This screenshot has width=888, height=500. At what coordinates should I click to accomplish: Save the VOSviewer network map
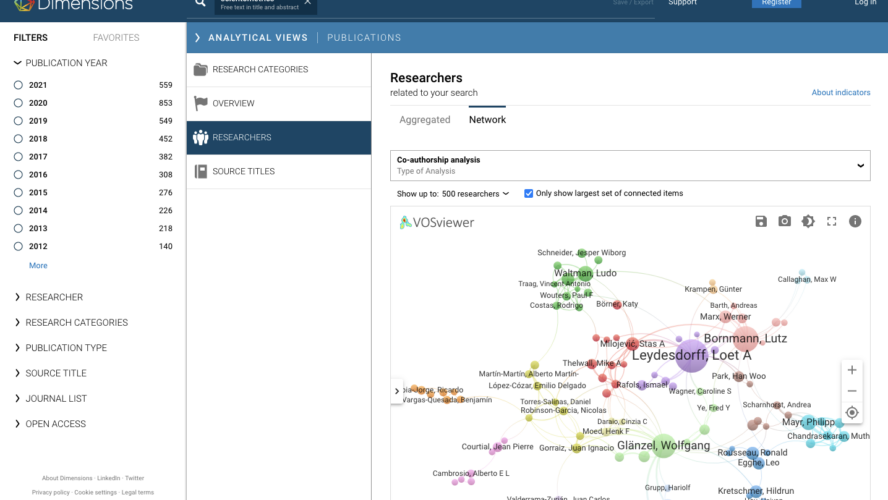(761, 221)
